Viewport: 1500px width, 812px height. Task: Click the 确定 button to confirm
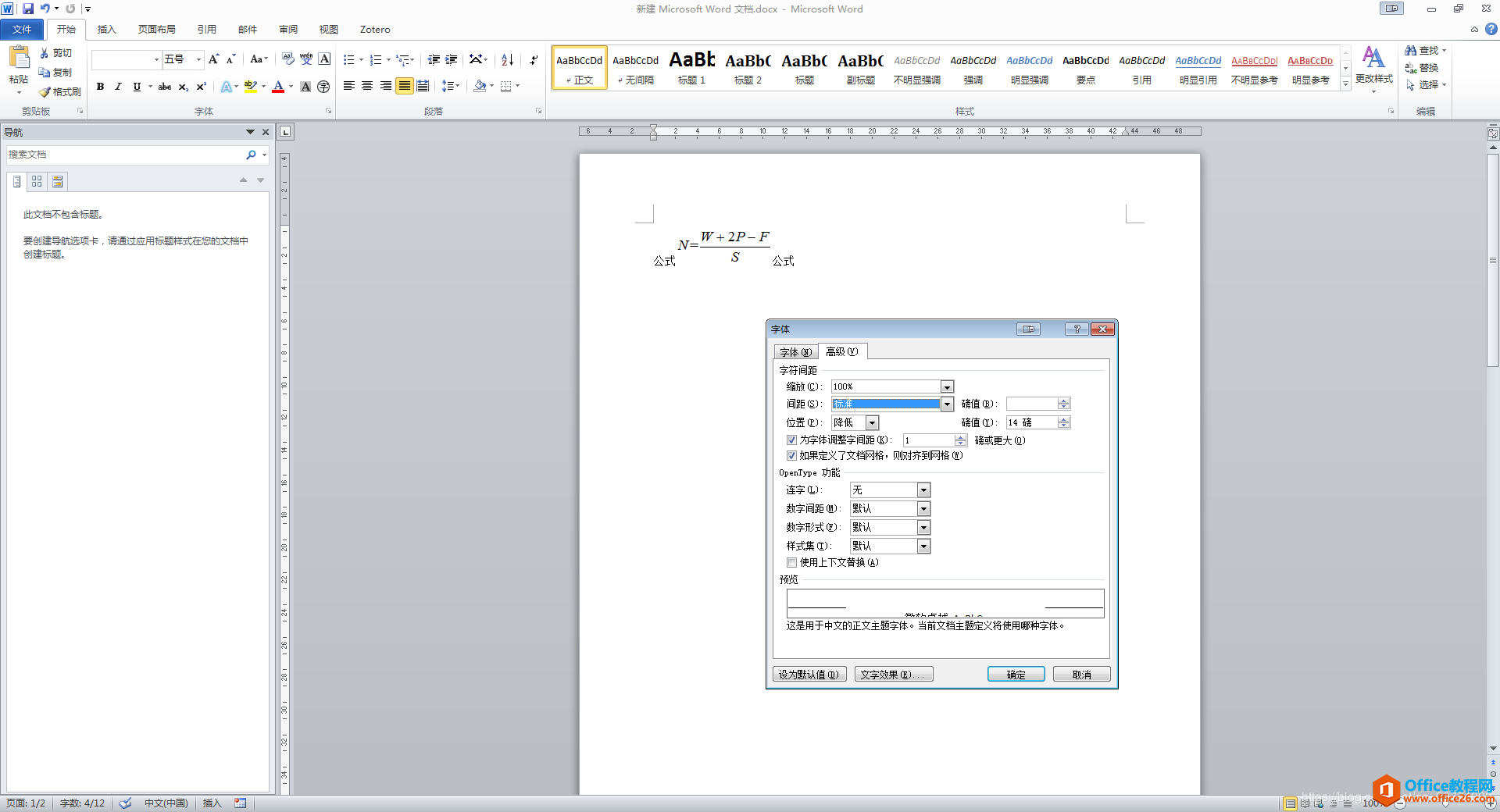click(1016, 674)
